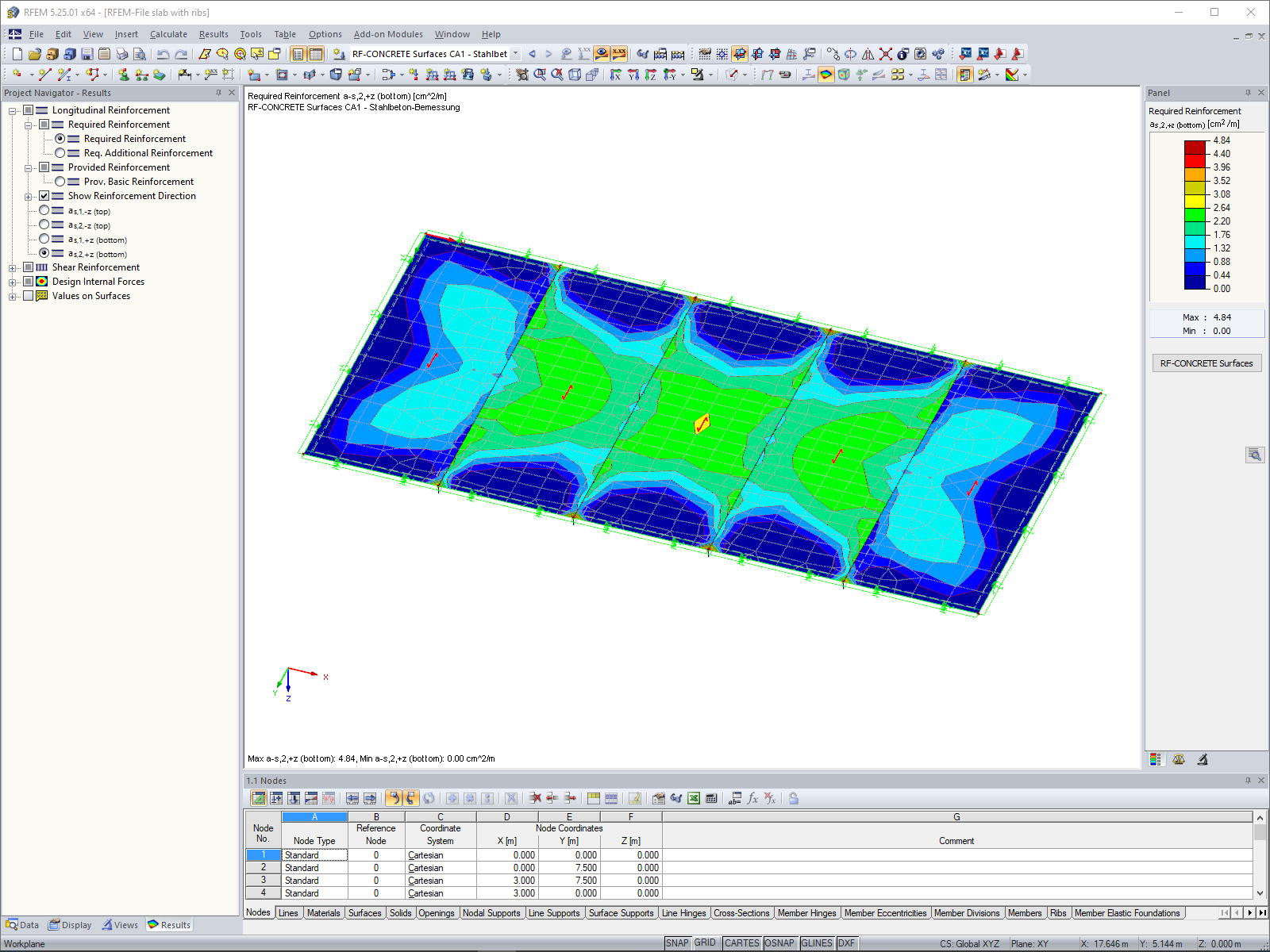This screenshot has height=952, width=1270.
Task: Click Node 1 Node Type cell 'Standard'
Action: point(315,855)
